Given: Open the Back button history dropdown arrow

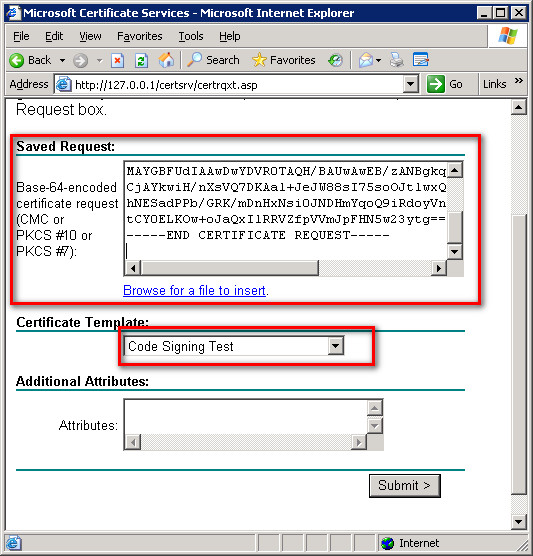Looking at the screenshot, I should click(x=62, y=61).
